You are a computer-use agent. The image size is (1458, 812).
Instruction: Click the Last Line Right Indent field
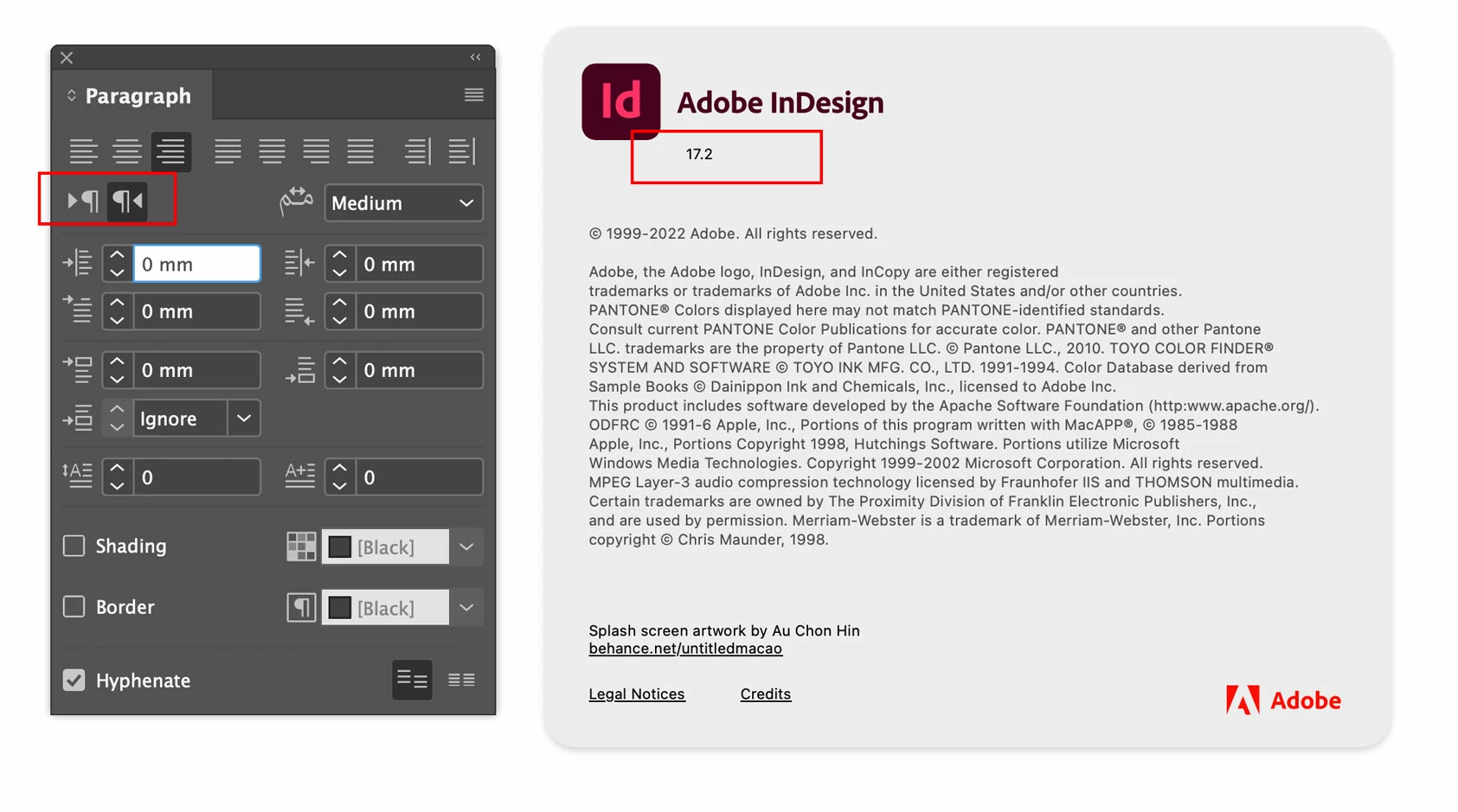pos(419,311)
